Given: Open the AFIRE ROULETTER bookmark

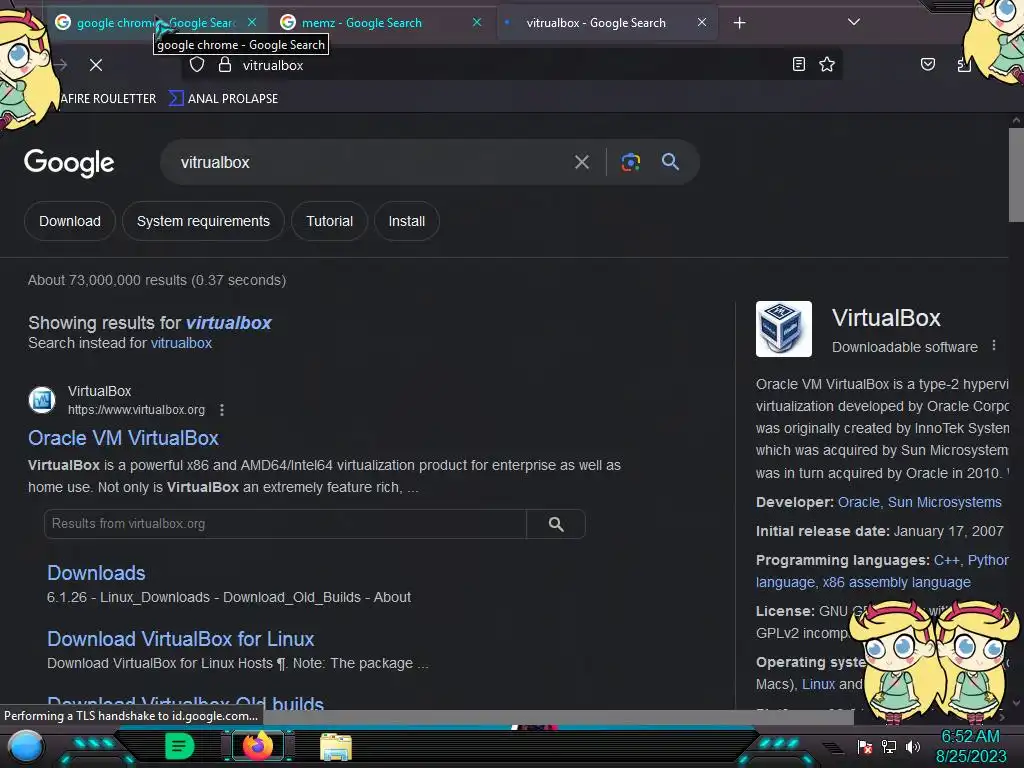Looking at the screenshot, I should (108, 99).
